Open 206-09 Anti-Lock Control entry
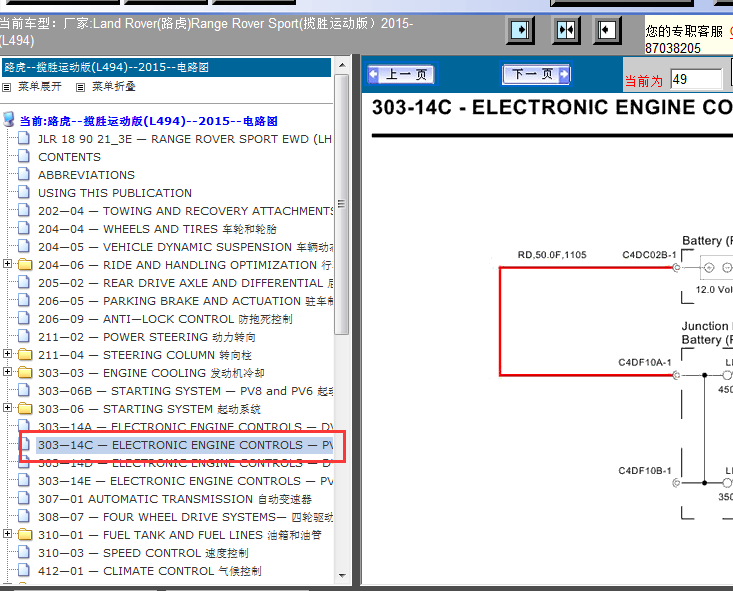Viewport: 733px width, 591px height. tap(165, 319)
